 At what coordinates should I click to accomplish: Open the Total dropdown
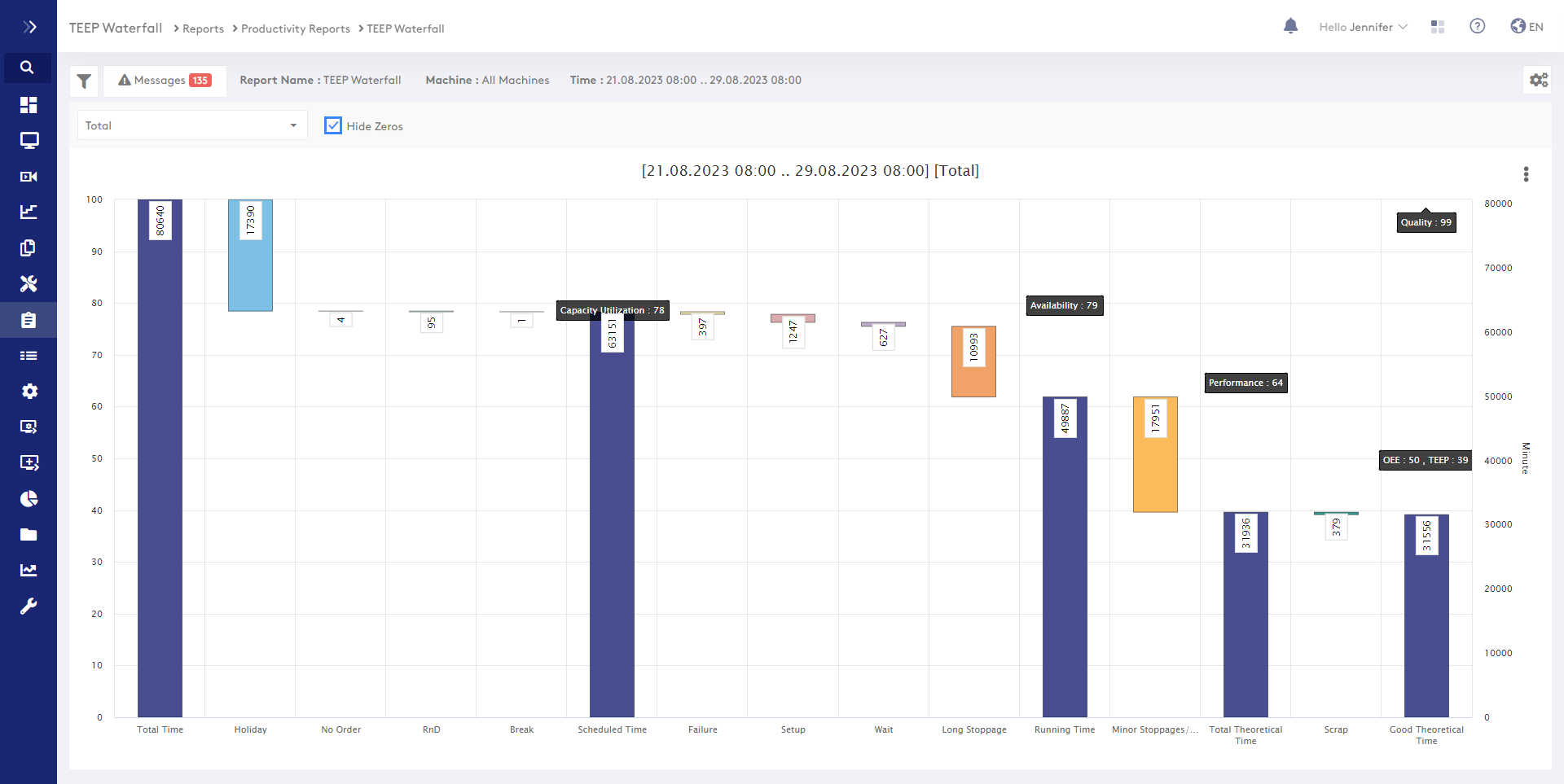(x=192, y=125)
